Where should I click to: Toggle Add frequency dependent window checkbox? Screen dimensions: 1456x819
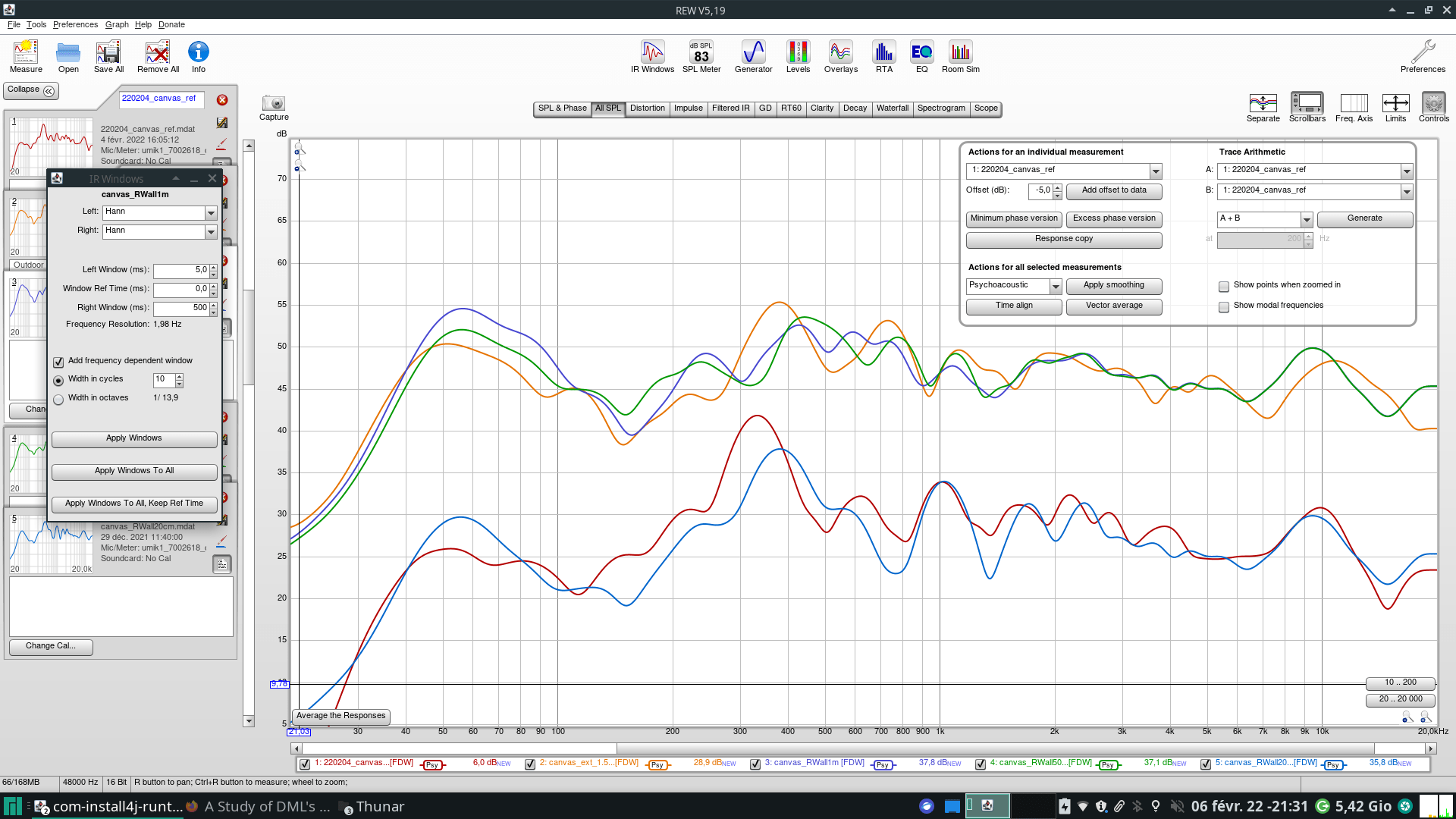(x=58, y=362)
